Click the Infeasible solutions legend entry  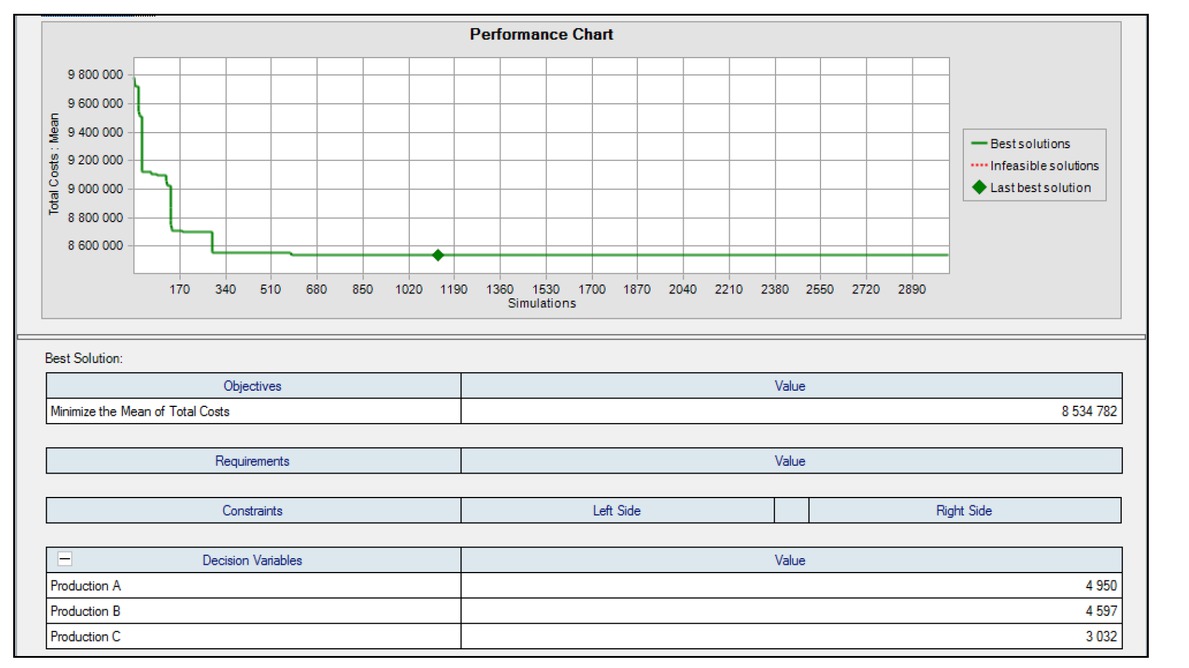pyautogui.click(x=1043, y=166)
